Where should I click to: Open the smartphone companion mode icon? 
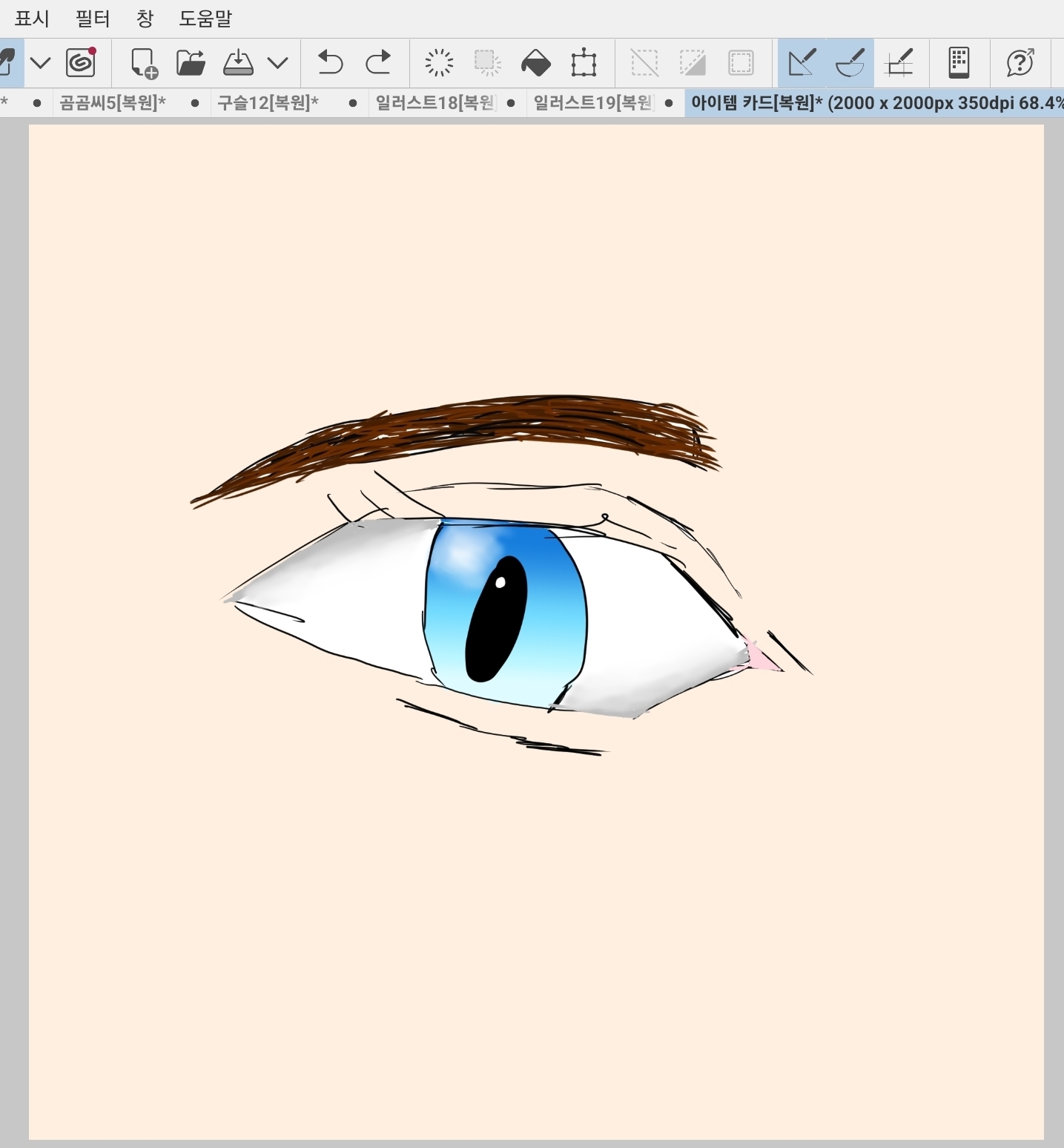[x=959, y=63]
